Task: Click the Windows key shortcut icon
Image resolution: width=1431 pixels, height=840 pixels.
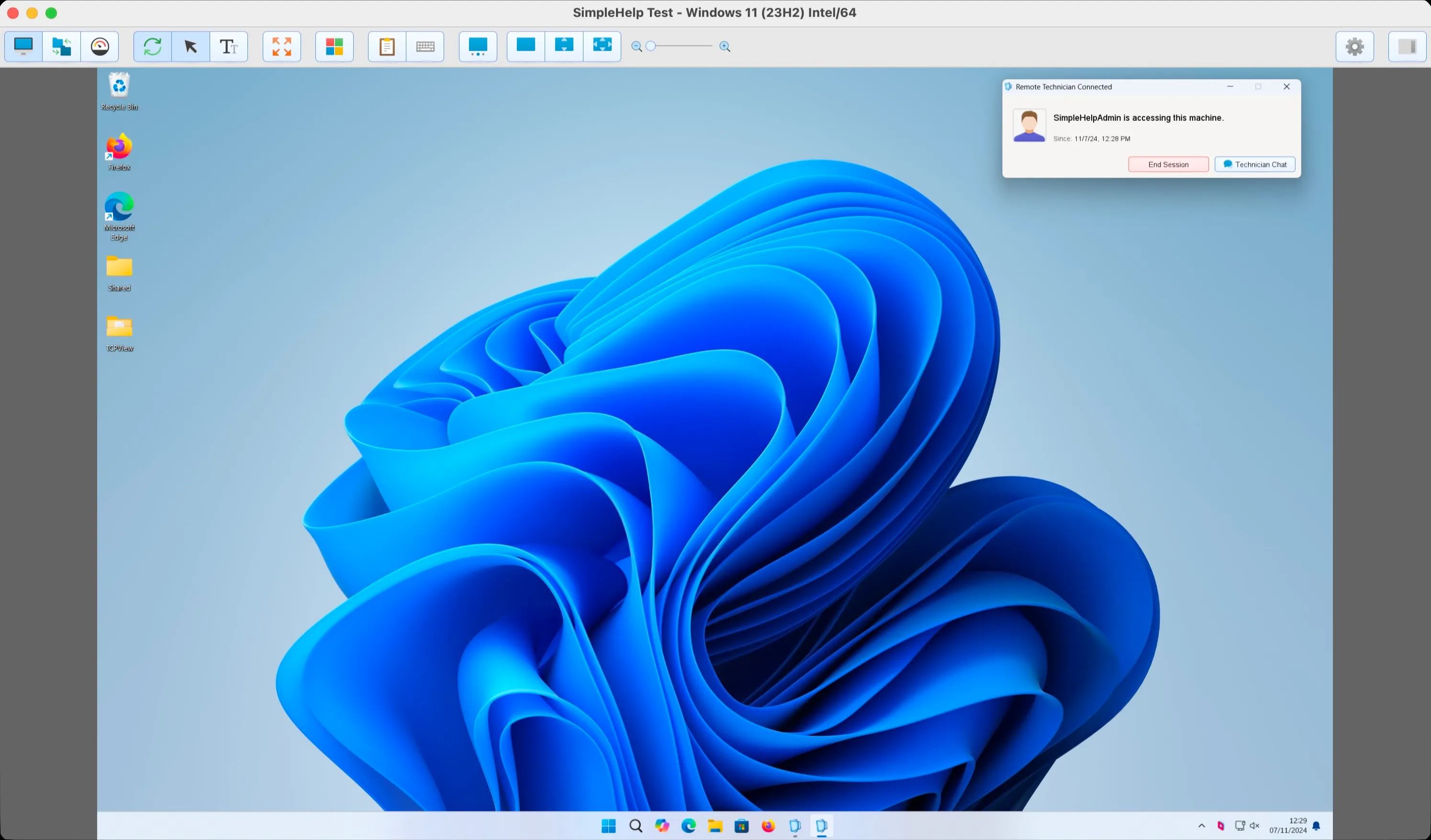Action: tap(335, 46)
